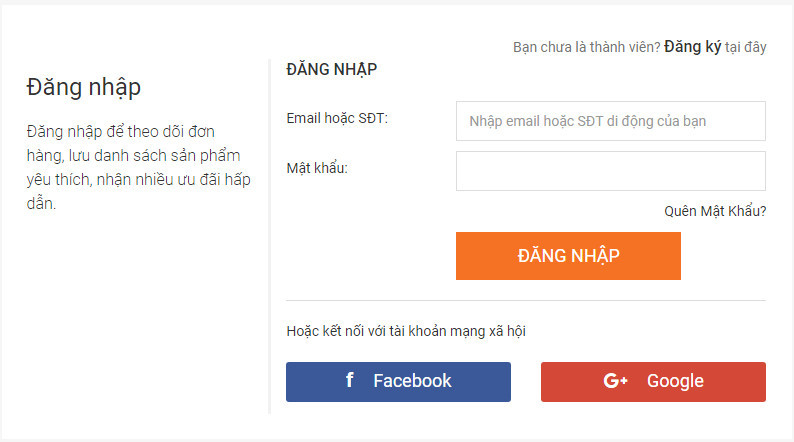This screenshot has height=442, width=794.
Task: Click the 'tại đây' text after Đăng ký
Action: pyautogui.click(x=745, y=47)
